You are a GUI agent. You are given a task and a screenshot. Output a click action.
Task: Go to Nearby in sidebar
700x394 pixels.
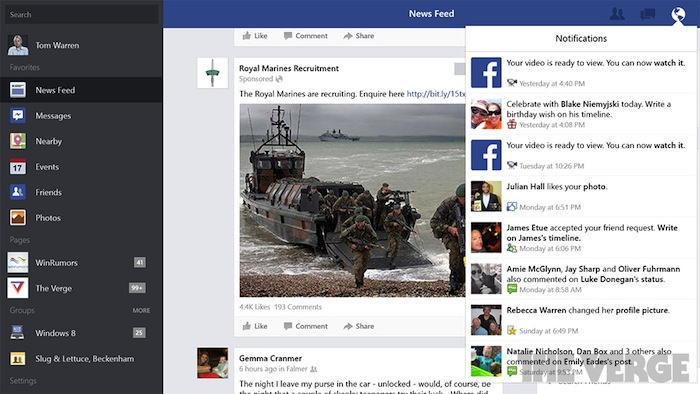point(49,141)
